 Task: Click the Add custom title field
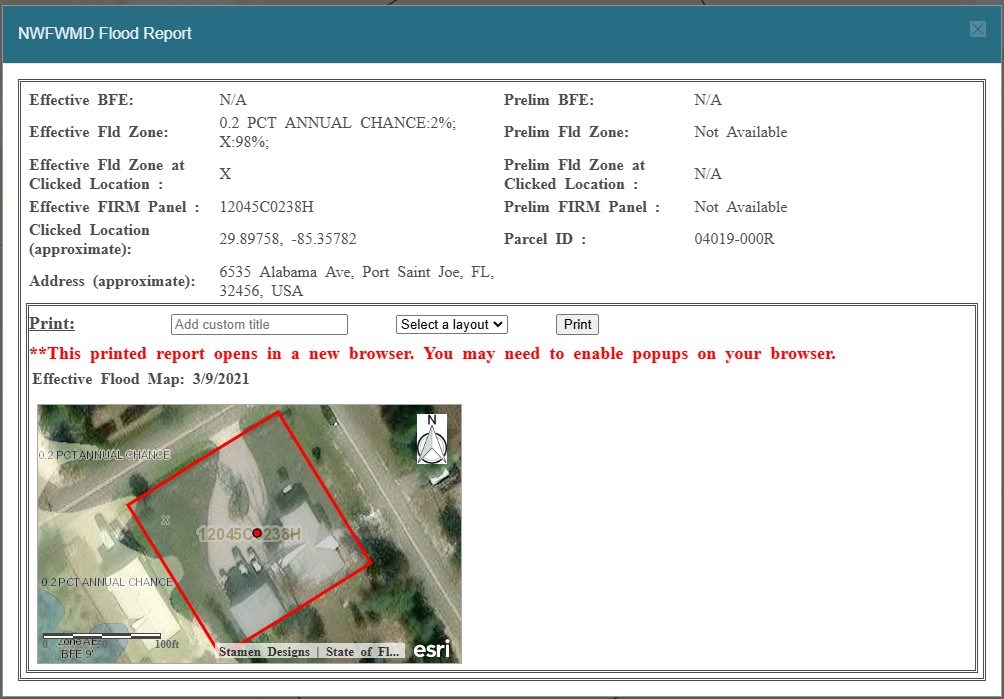click(x=259, y=324)
